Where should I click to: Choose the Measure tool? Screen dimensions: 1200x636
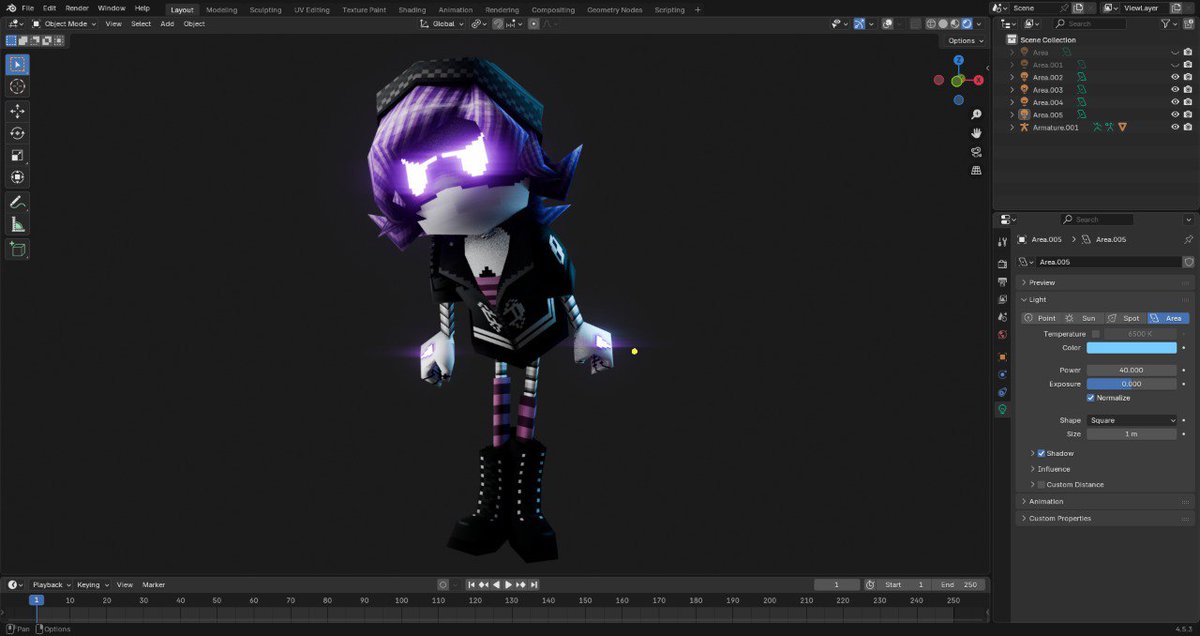coord(18,224)
